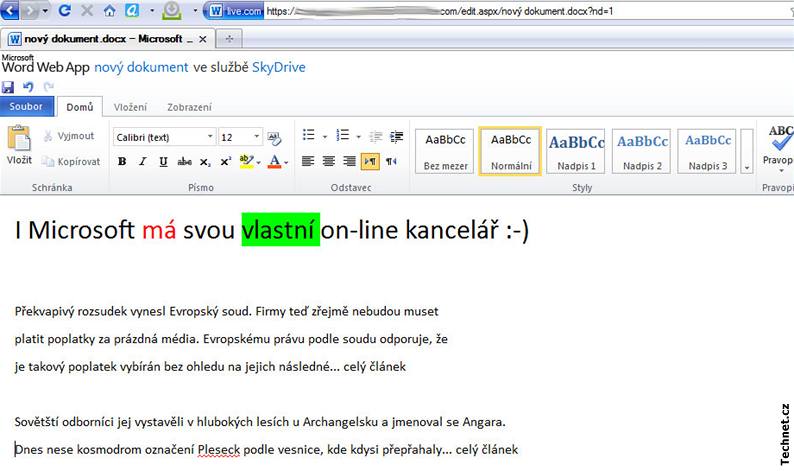Reload the page with the refresh icon

64,10
